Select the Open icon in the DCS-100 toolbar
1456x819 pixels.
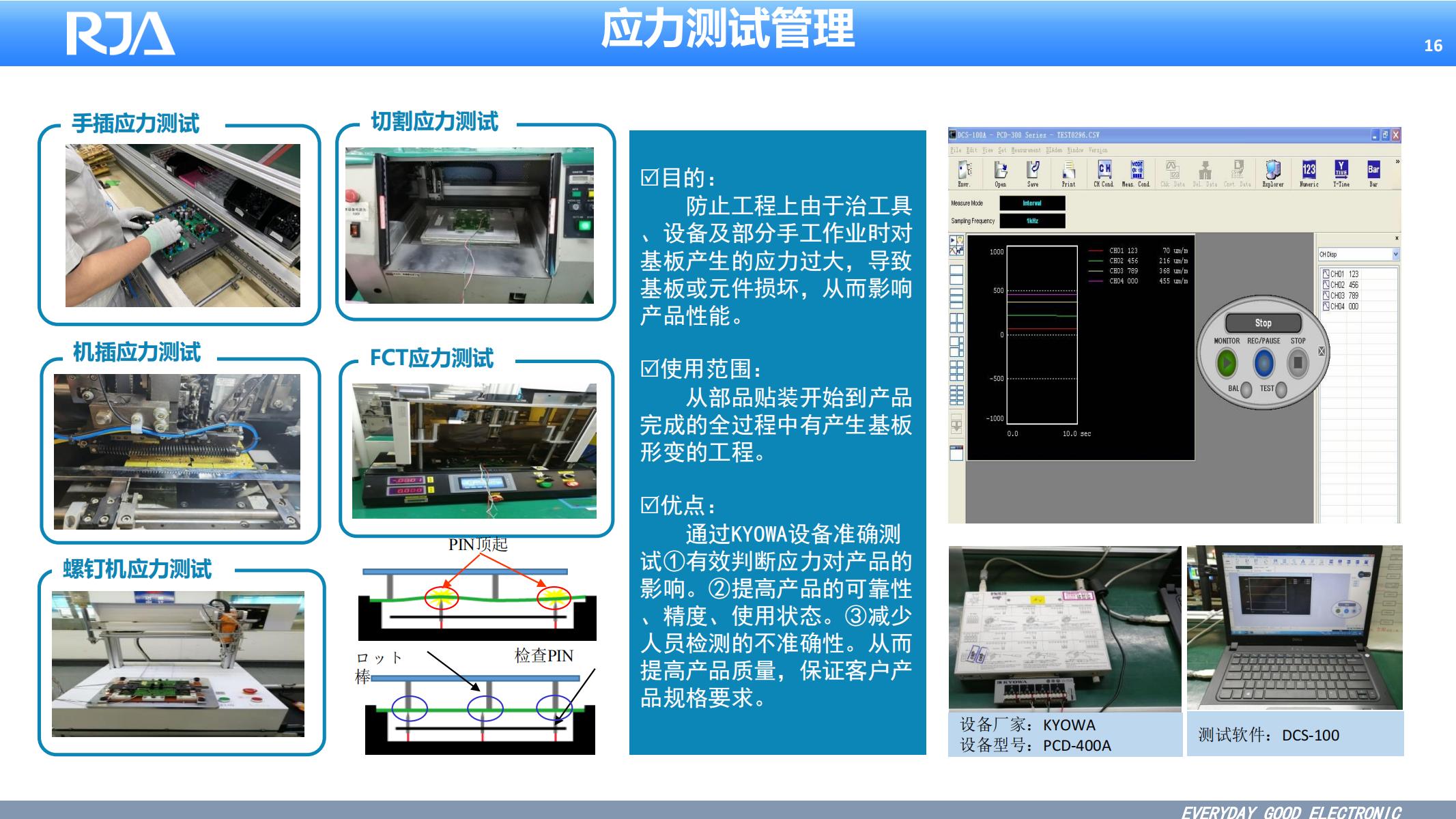coord(1001,169)
